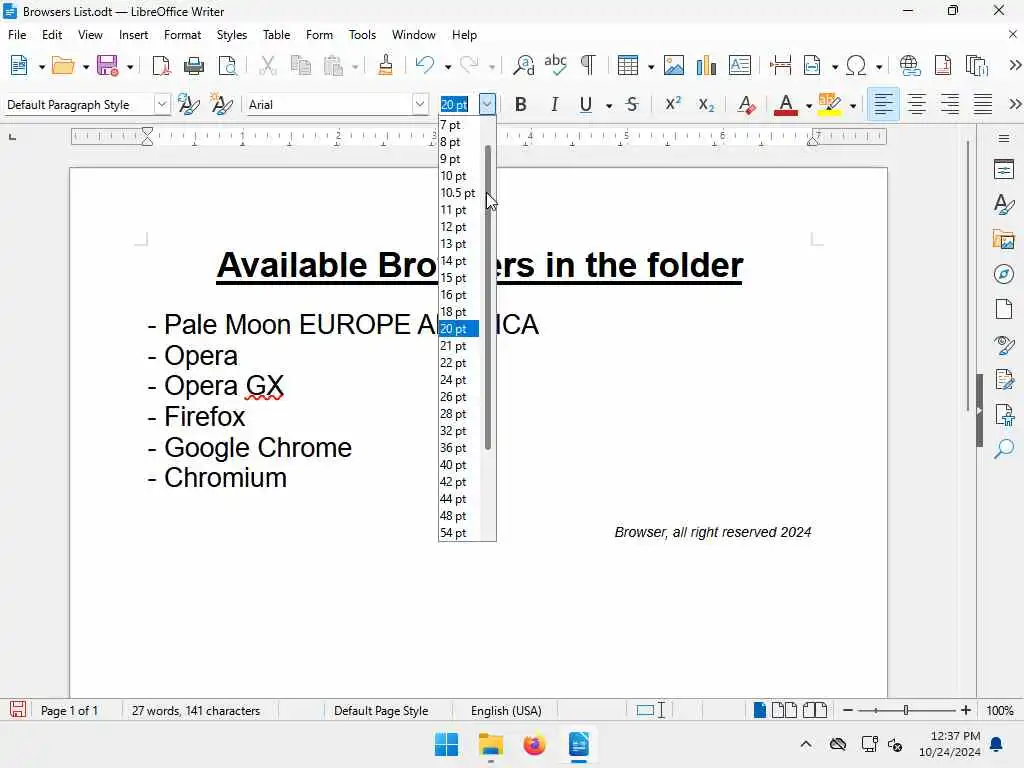The width and height of the screenshot is (1024, 768).
Task: Open table insert dropdown arrow
Action: click(650, 67)
